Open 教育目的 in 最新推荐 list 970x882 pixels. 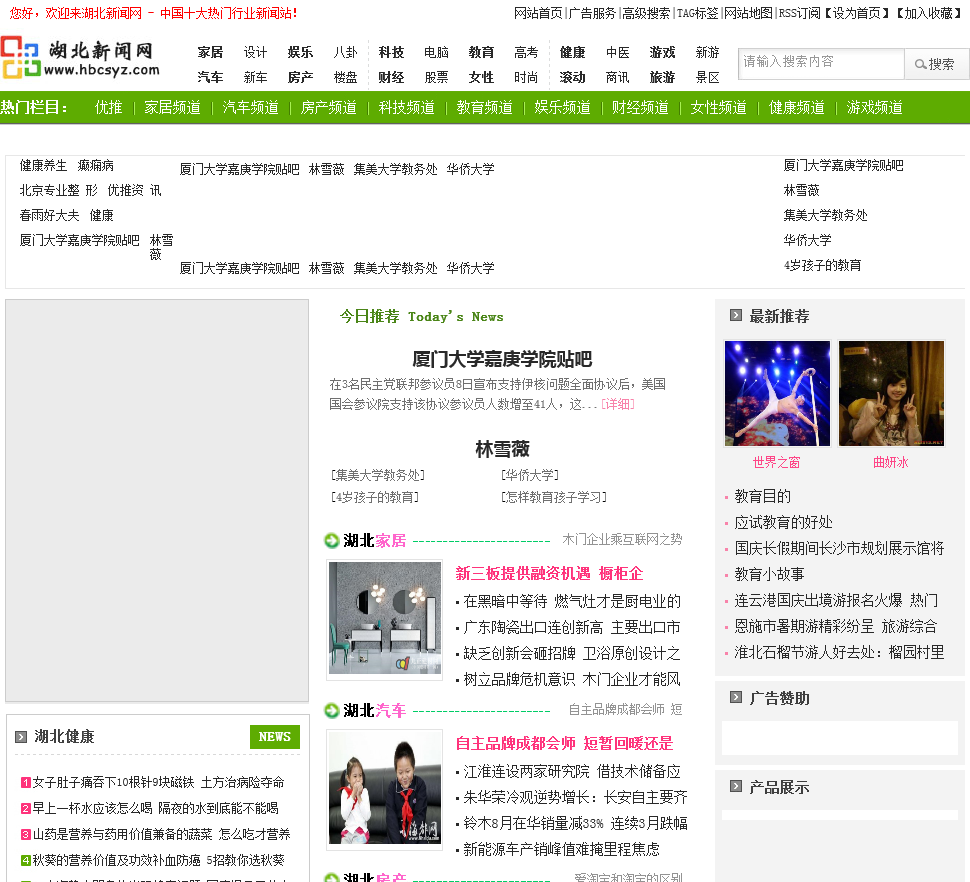762,496
